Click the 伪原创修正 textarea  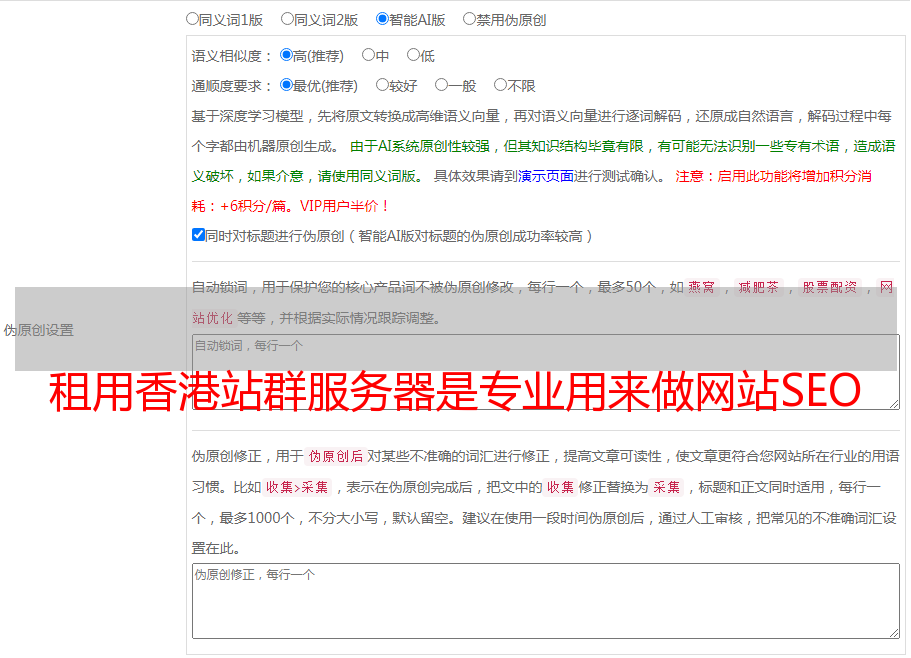coord(546,601)
